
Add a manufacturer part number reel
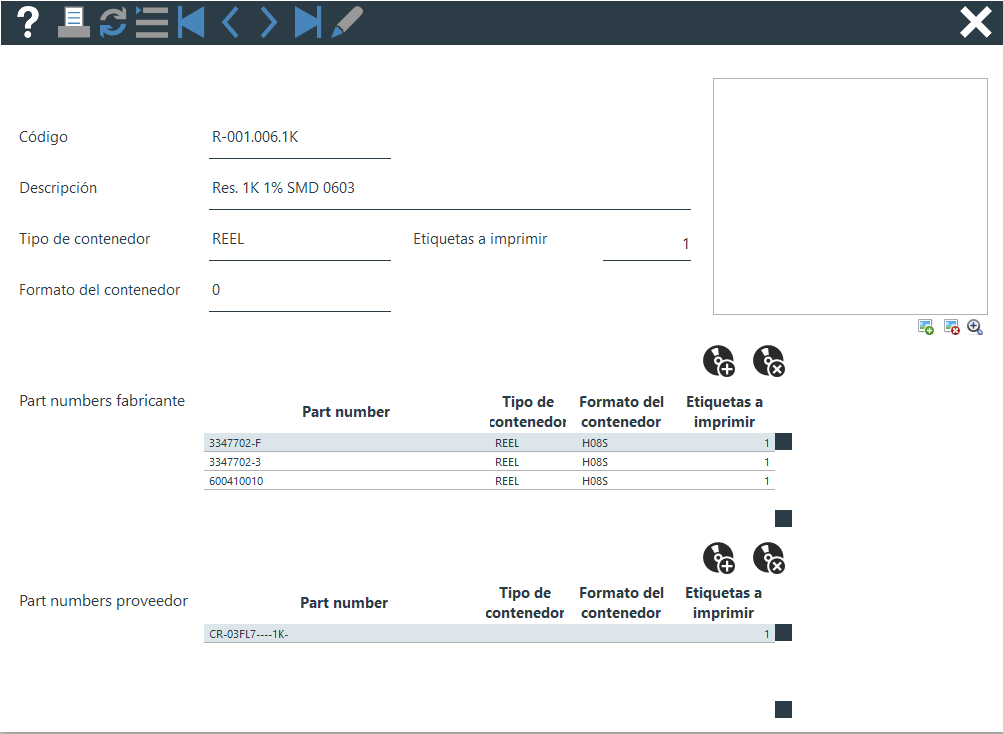click(x=719, y=361)
